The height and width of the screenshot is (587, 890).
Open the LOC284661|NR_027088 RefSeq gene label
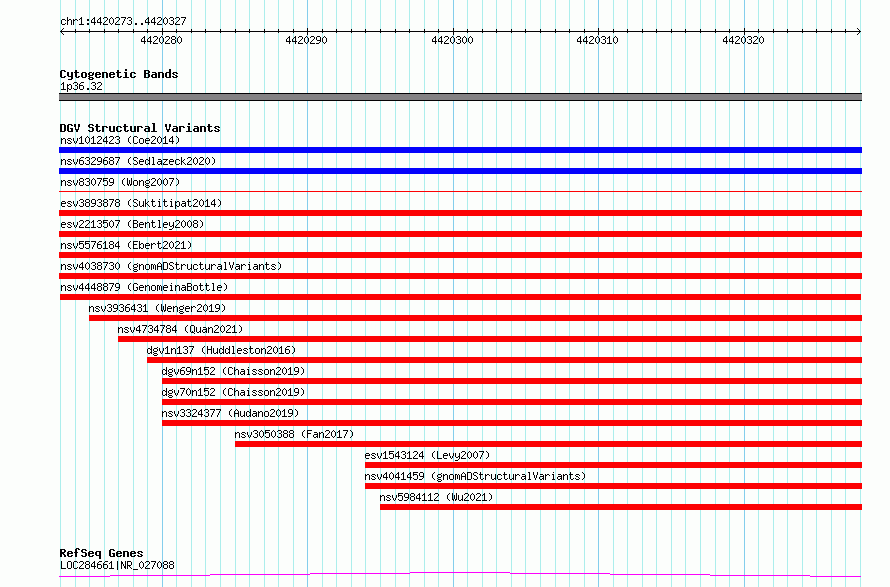pos(117,565)
